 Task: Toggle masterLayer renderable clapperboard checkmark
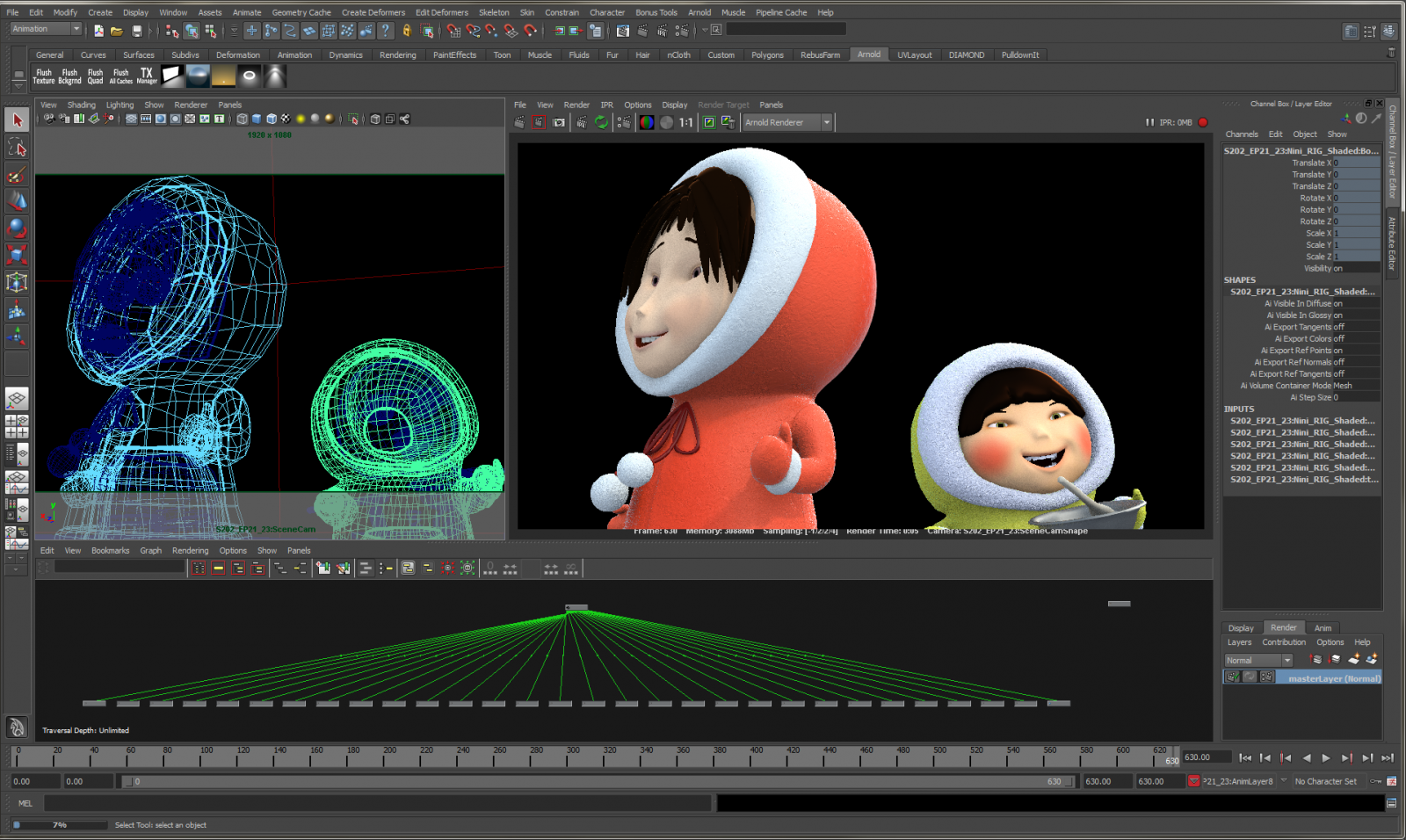1233,677
